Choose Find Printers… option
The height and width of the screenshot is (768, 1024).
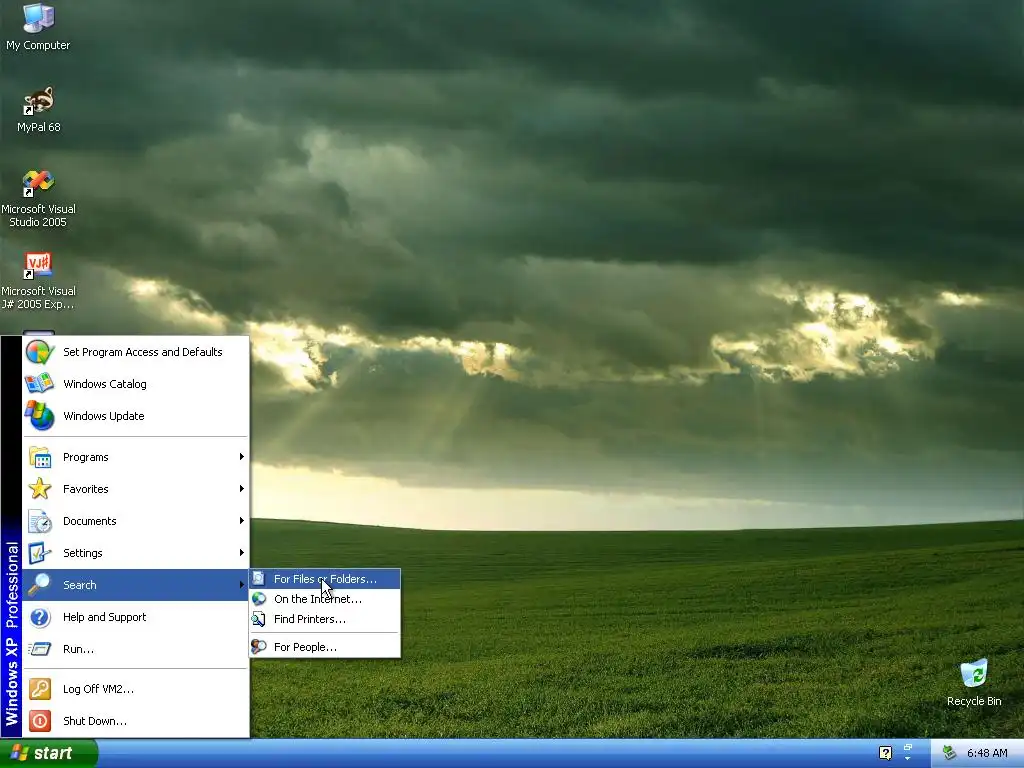(x=325, y=619)
